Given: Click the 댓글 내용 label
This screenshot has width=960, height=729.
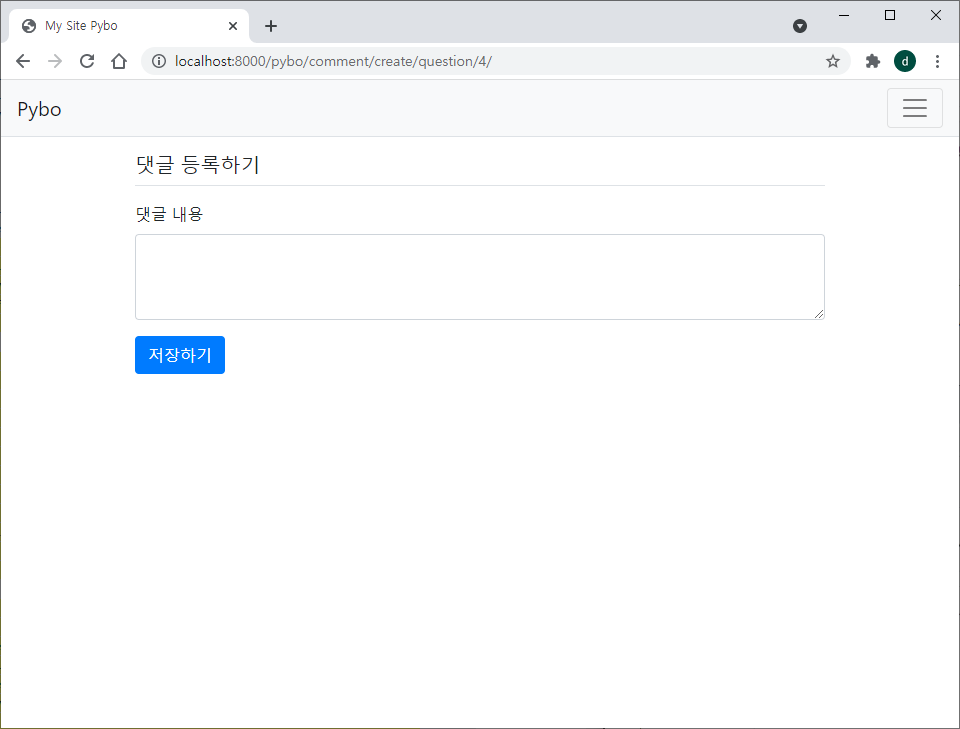Looking at the screenshot, I should pyautogui.click(x=169, y=214).
